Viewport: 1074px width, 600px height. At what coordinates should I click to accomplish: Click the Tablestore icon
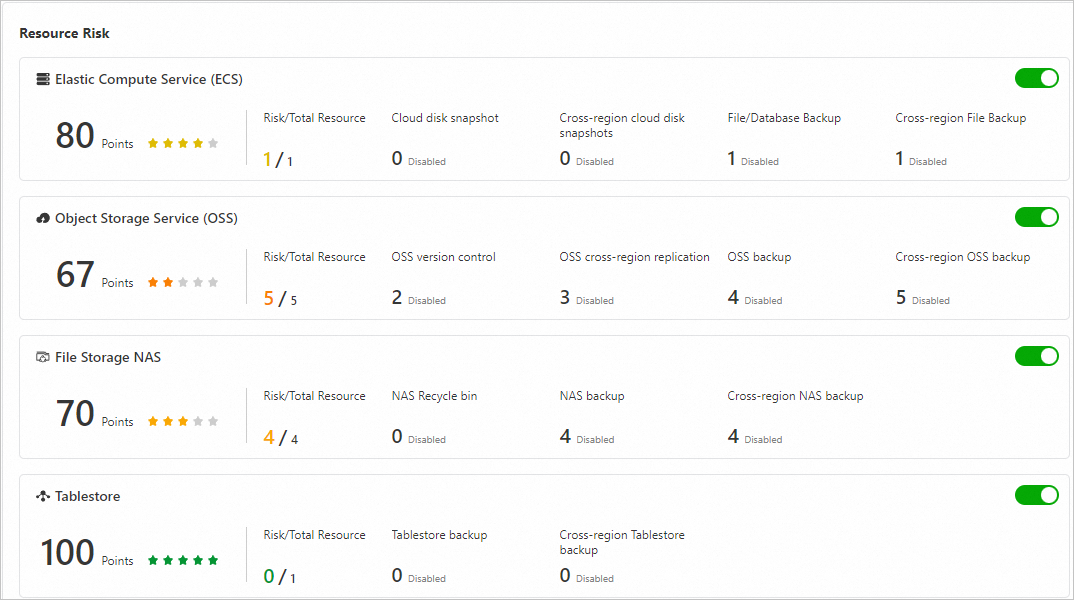coord(43,496)
